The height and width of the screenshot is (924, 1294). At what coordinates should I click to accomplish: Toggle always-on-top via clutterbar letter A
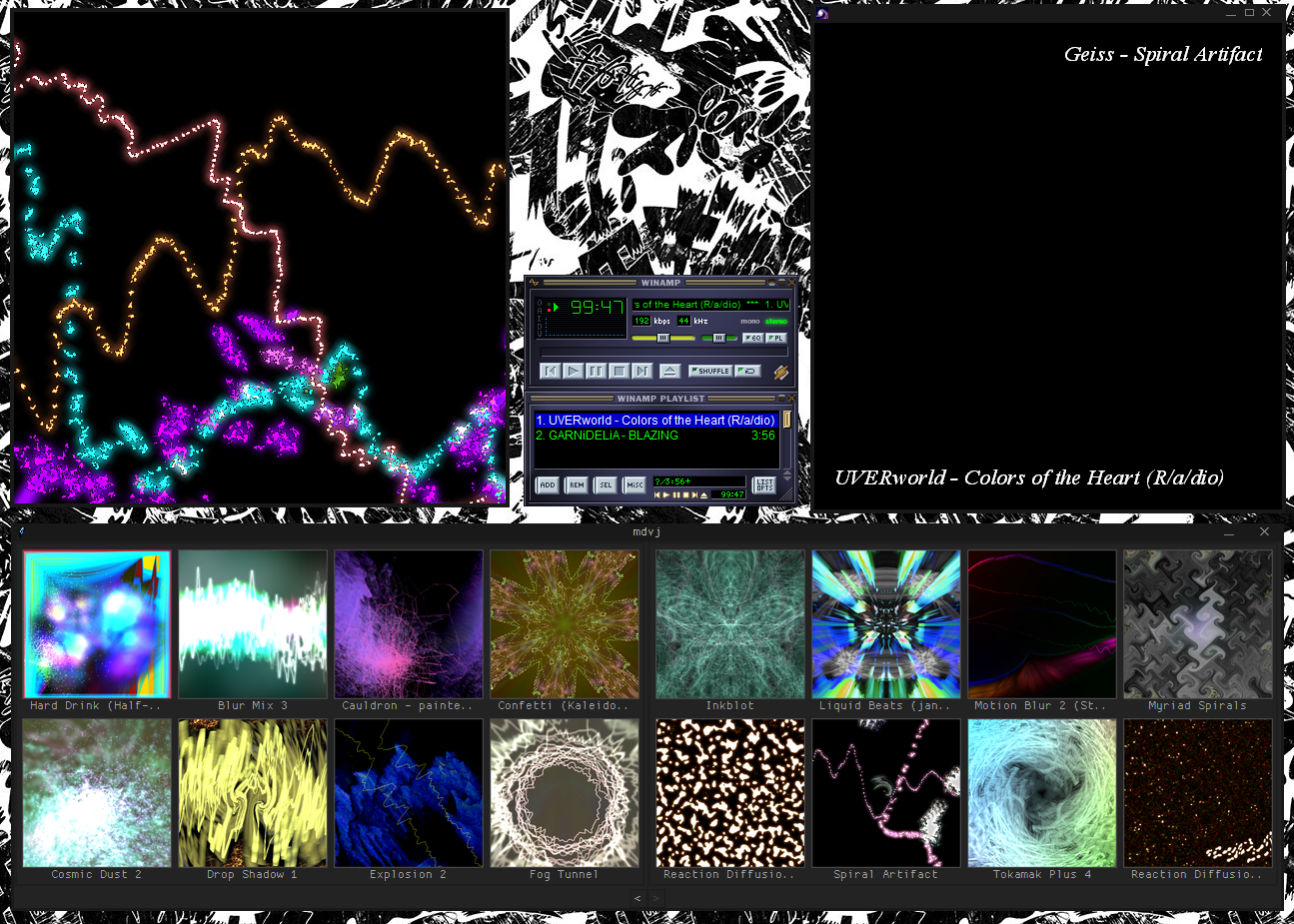coord(540,311)
